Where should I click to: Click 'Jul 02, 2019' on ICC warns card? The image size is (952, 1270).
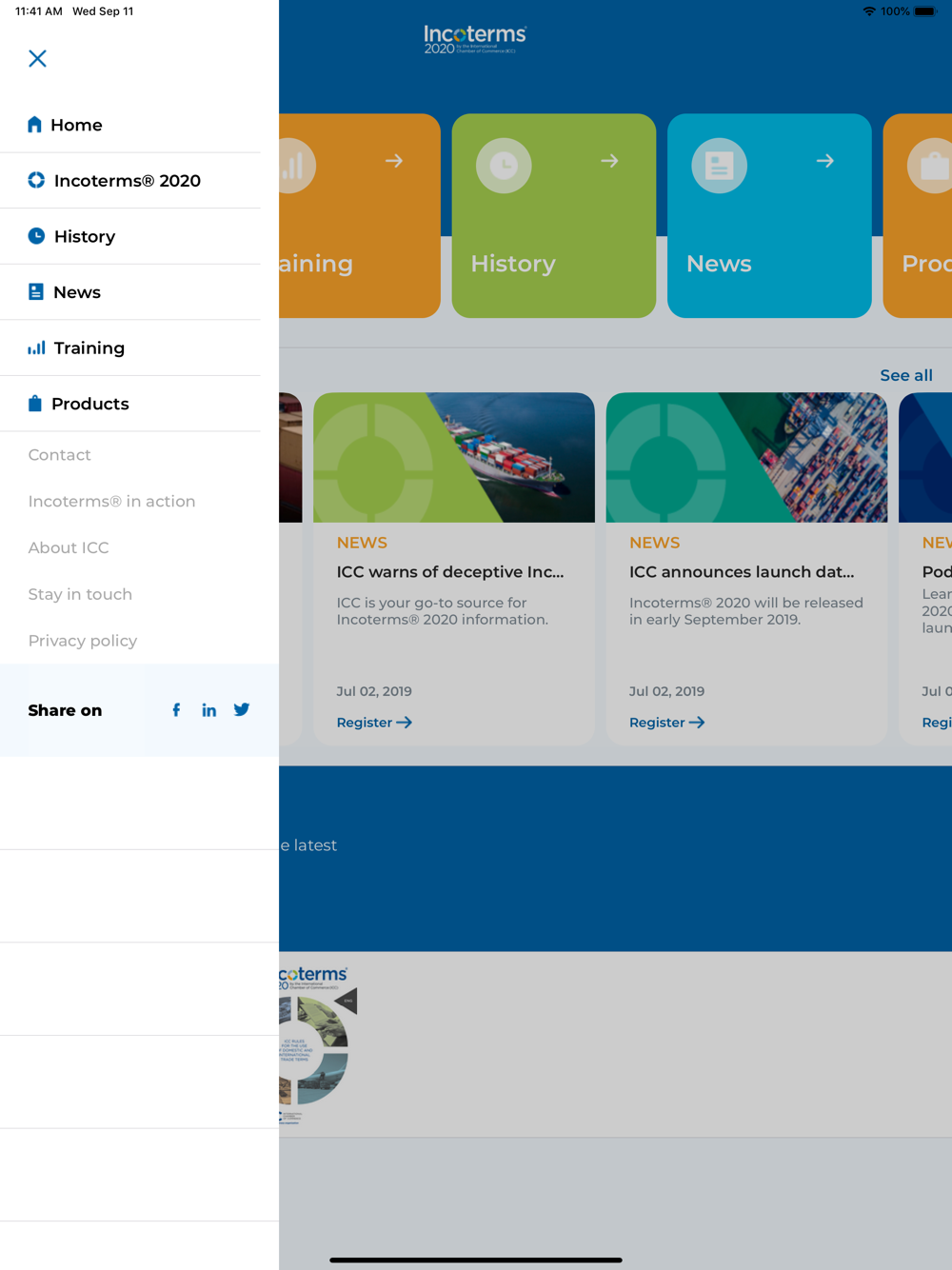coord(374,691)
